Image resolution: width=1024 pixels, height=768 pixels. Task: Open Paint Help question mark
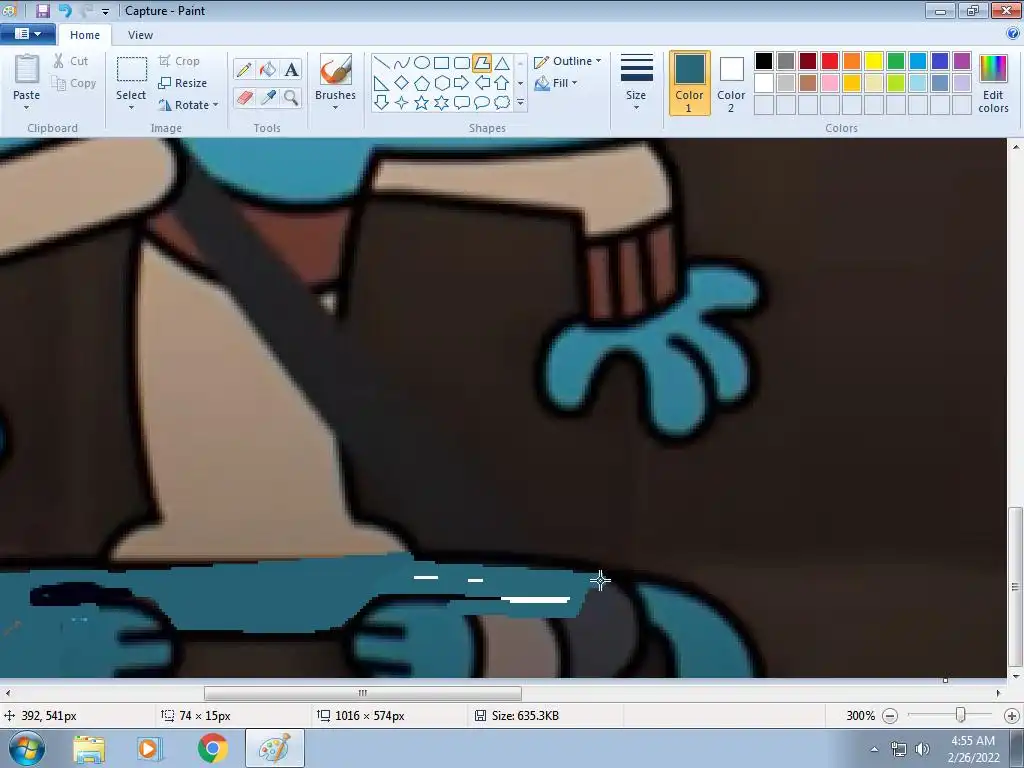[x=1014, y=34]
